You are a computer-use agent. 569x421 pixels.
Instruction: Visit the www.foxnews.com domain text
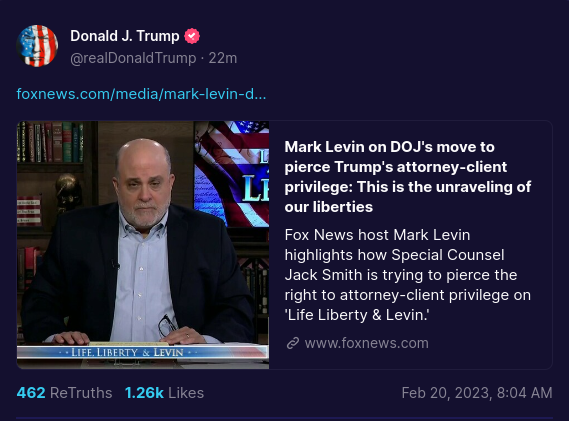pyautogui.click(x=367, y=343)
